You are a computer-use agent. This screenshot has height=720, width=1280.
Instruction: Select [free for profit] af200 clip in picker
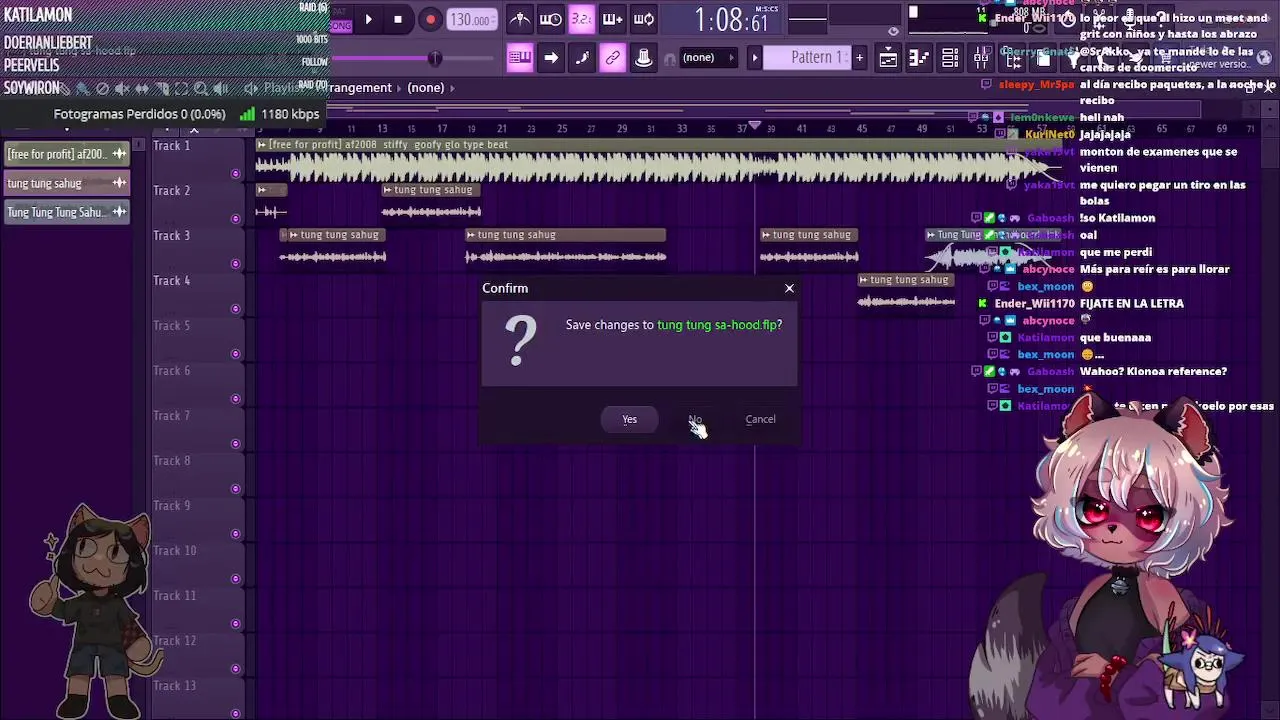(66, 154)
